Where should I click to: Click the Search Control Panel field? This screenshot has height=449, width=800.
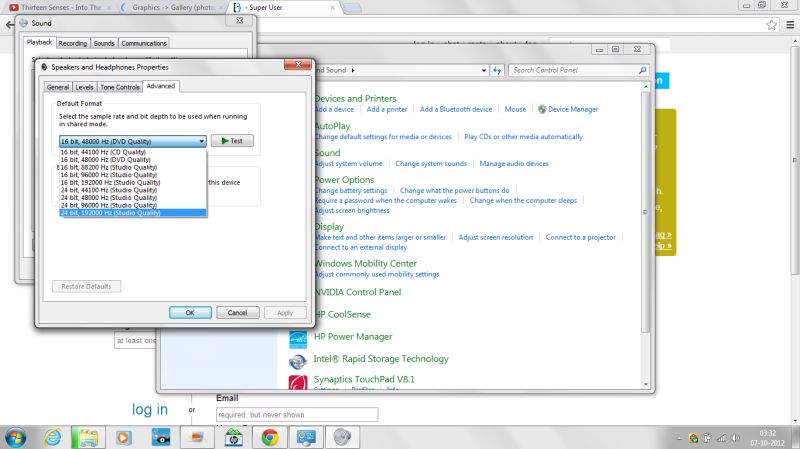578,70
